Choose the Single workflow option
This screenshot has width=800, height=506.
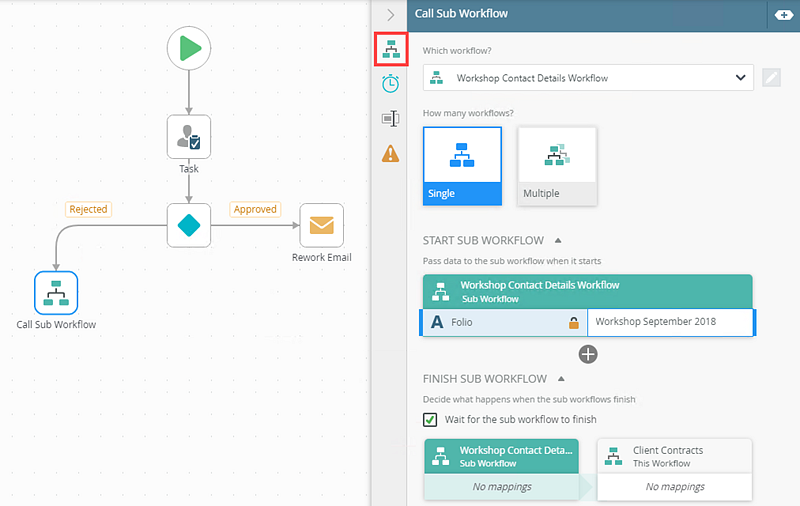pos(462,166)
